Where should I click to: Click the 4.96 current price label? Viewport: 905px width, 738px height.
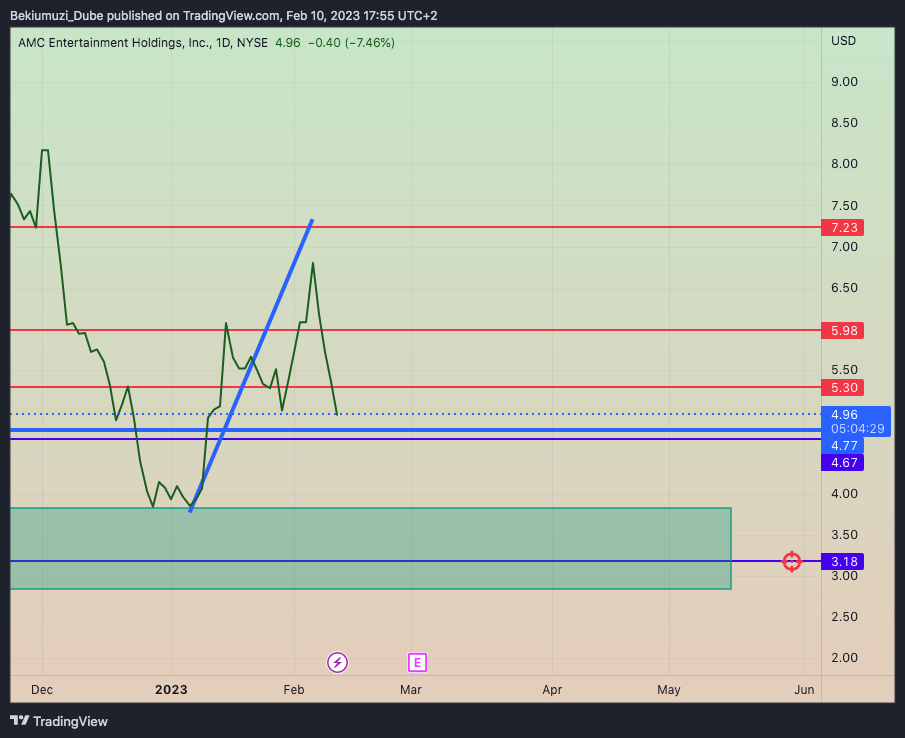(844, 414)
